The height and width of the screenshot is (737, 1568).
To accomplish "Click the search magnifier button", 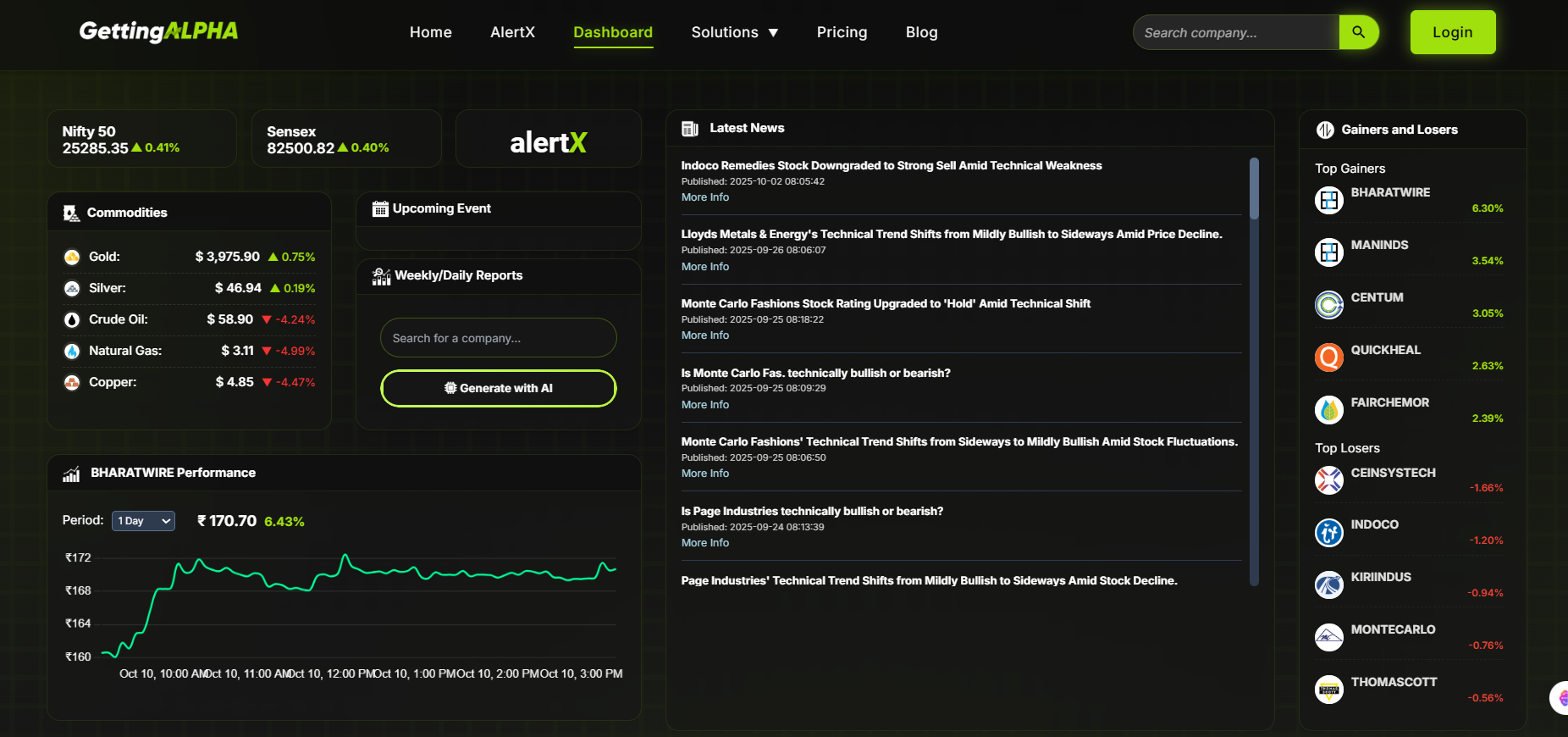I will [1359, 32].
